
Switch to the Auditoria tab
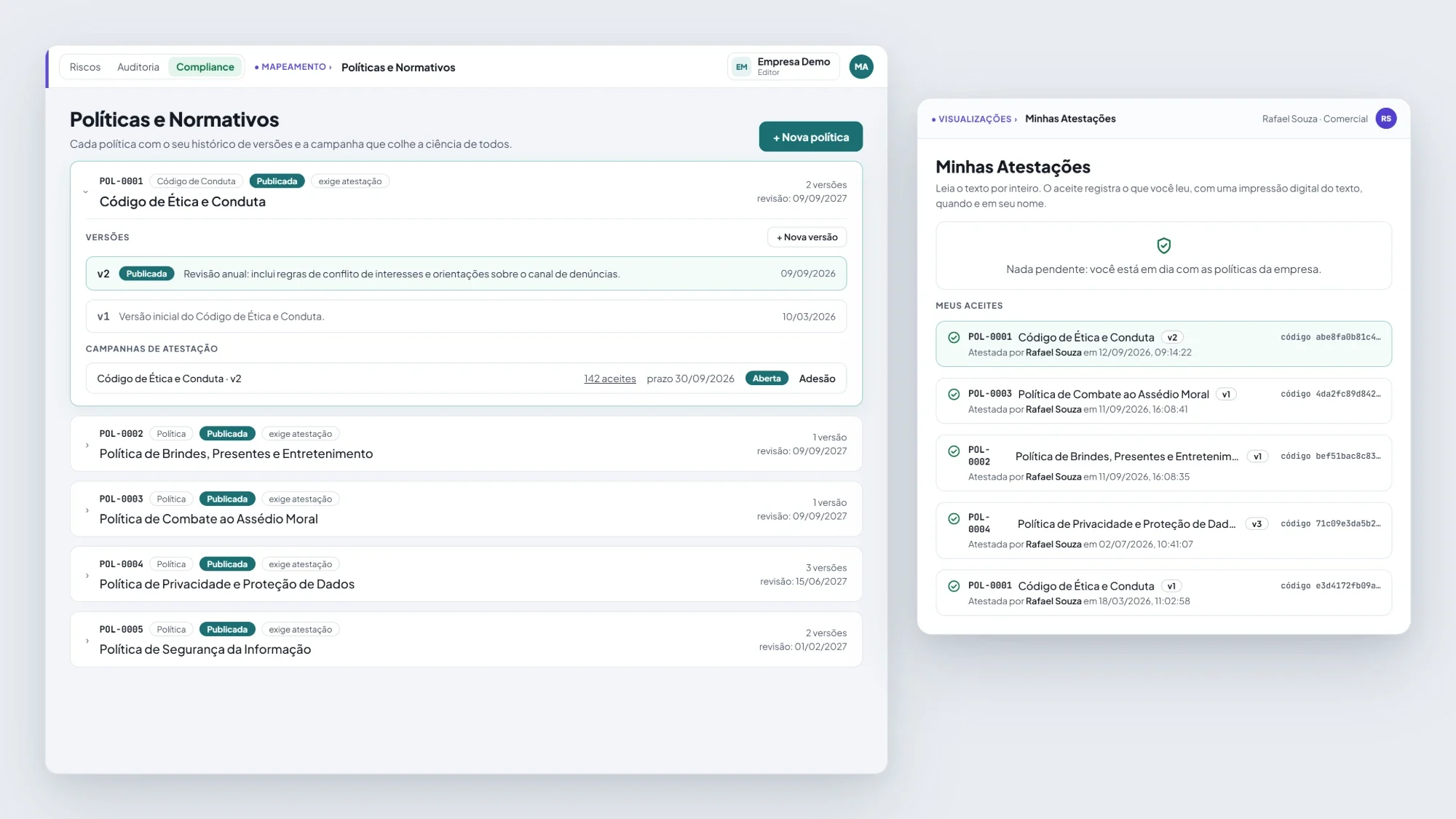pos(138,67)
